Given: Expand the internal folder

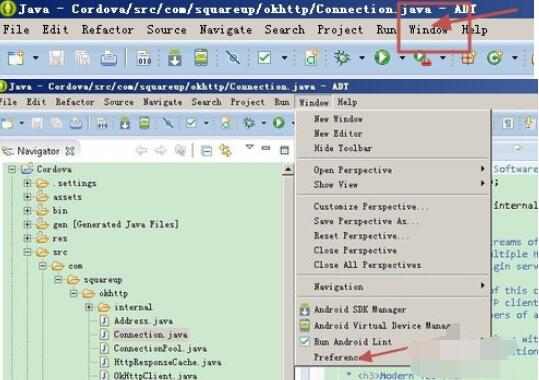Looking at the screenshot, I should [89, 307].
